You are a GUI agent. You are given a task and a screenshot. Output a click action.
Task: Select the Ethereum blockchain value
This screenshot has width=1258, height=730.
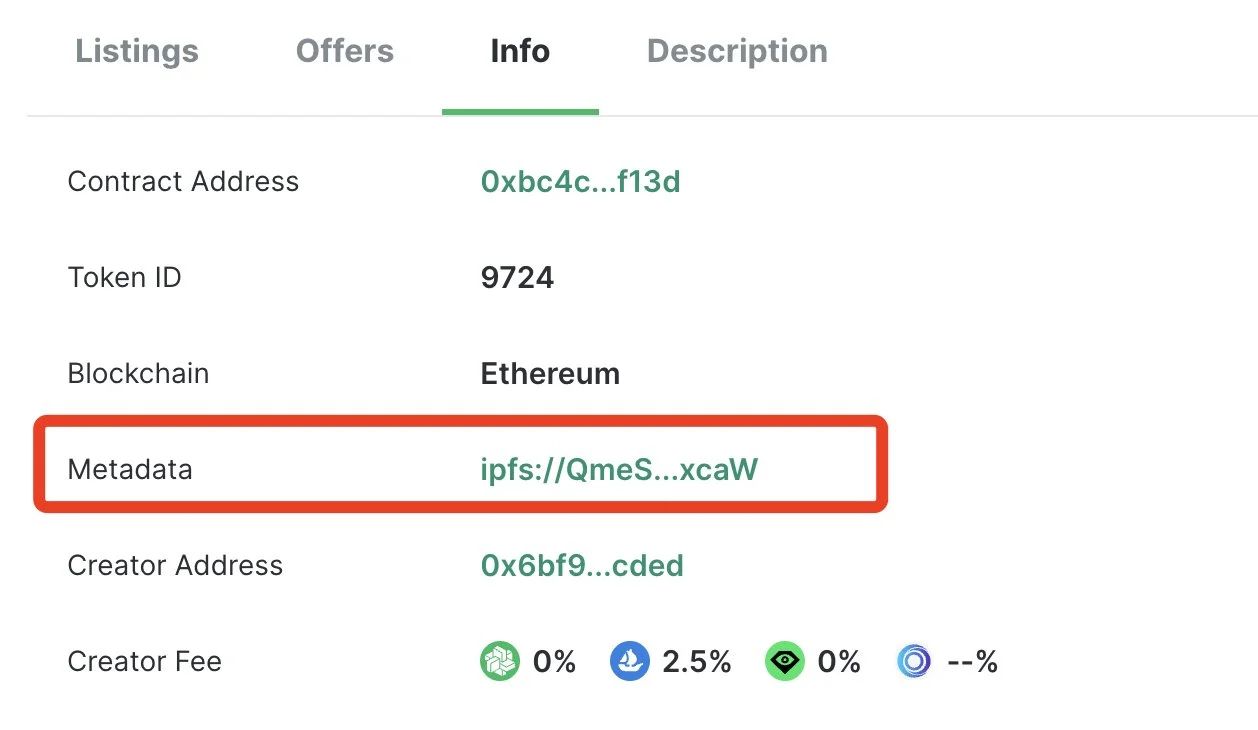pos(550,374)
